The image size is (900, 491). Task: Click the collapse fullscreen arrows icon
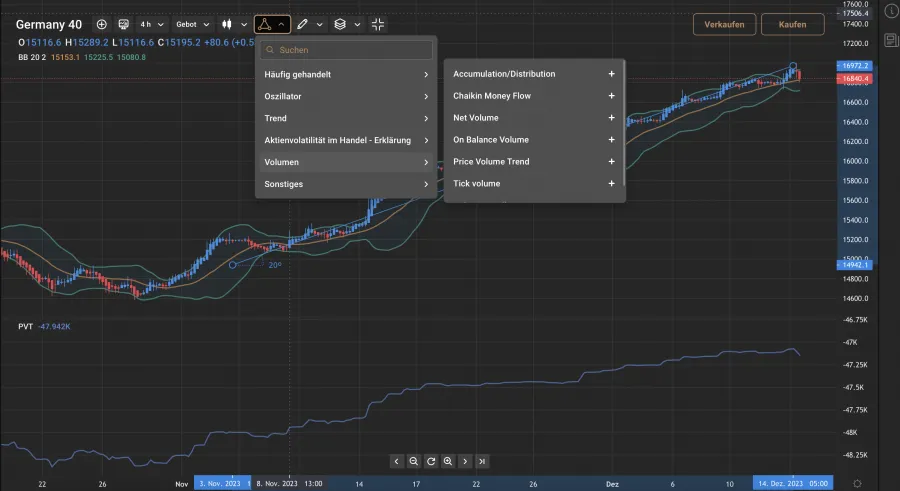[x=378, y=24]
